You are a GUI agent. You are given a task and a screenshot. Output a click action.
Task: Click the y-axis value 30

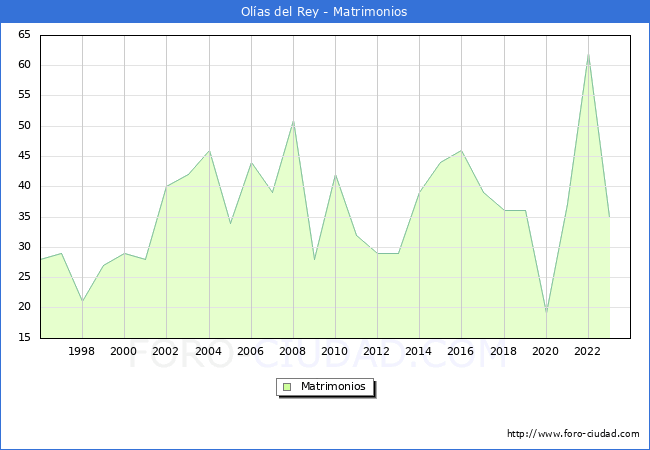point(24,247)
